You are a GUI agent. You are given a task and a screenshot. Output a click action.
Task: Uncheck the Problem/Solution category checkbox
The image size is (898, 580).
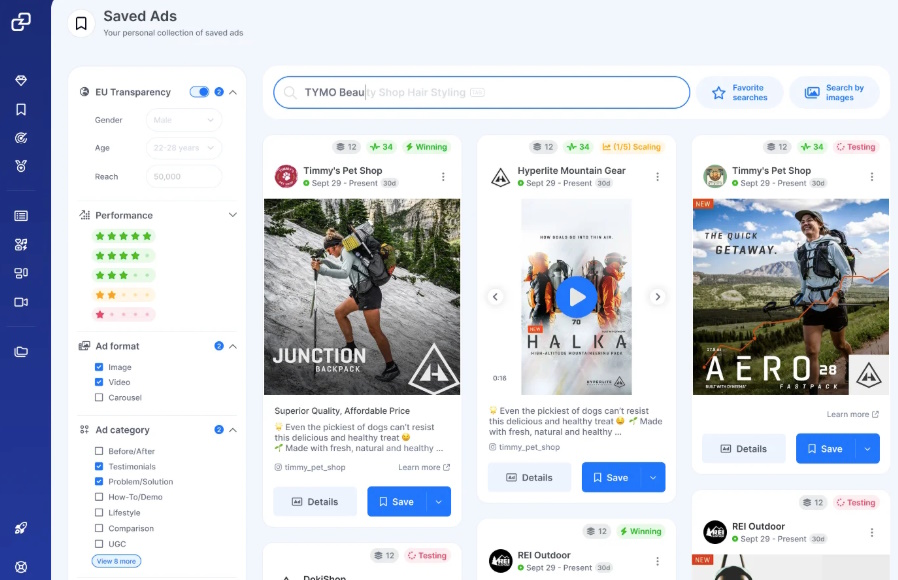pyautogui.click(x=99, y=482)
